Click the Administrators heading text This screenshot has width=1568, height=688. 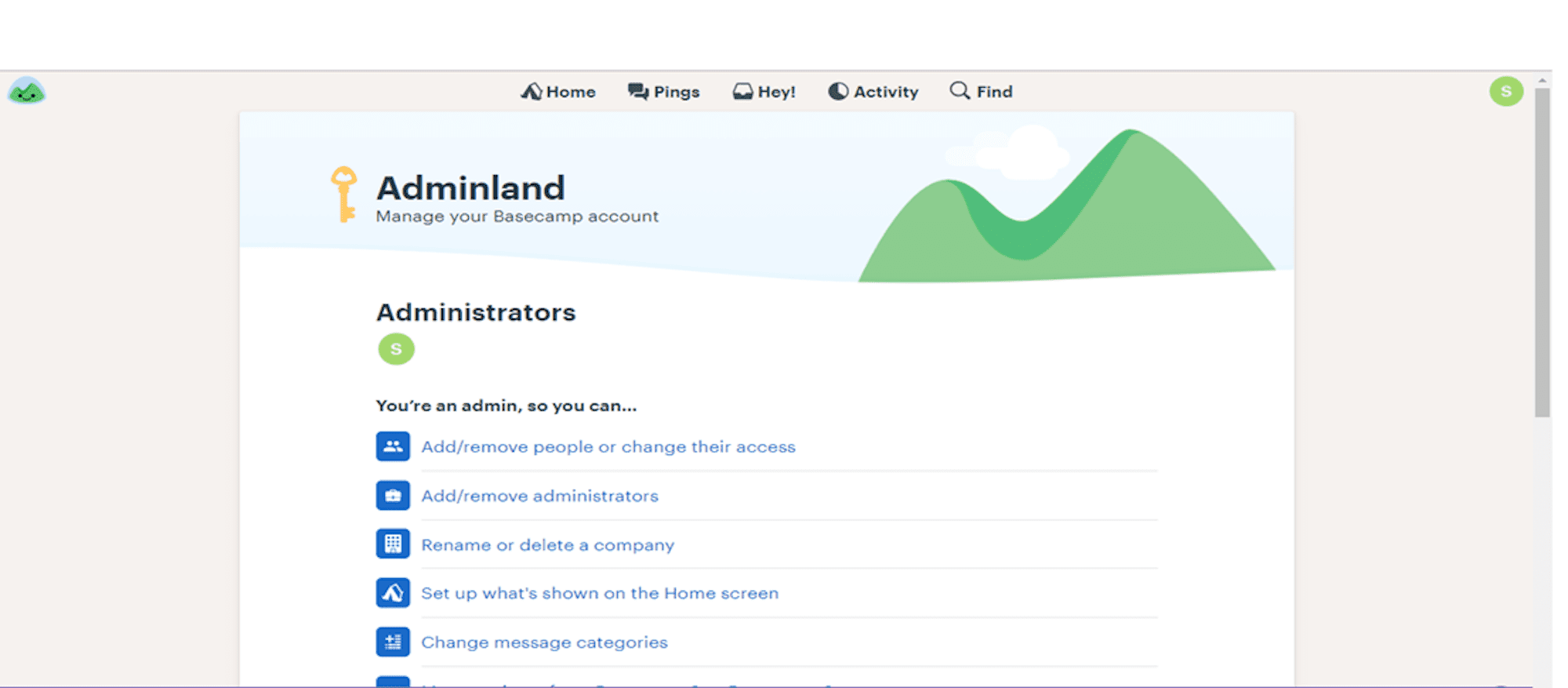pyautogui.click(x=476, y=312)
